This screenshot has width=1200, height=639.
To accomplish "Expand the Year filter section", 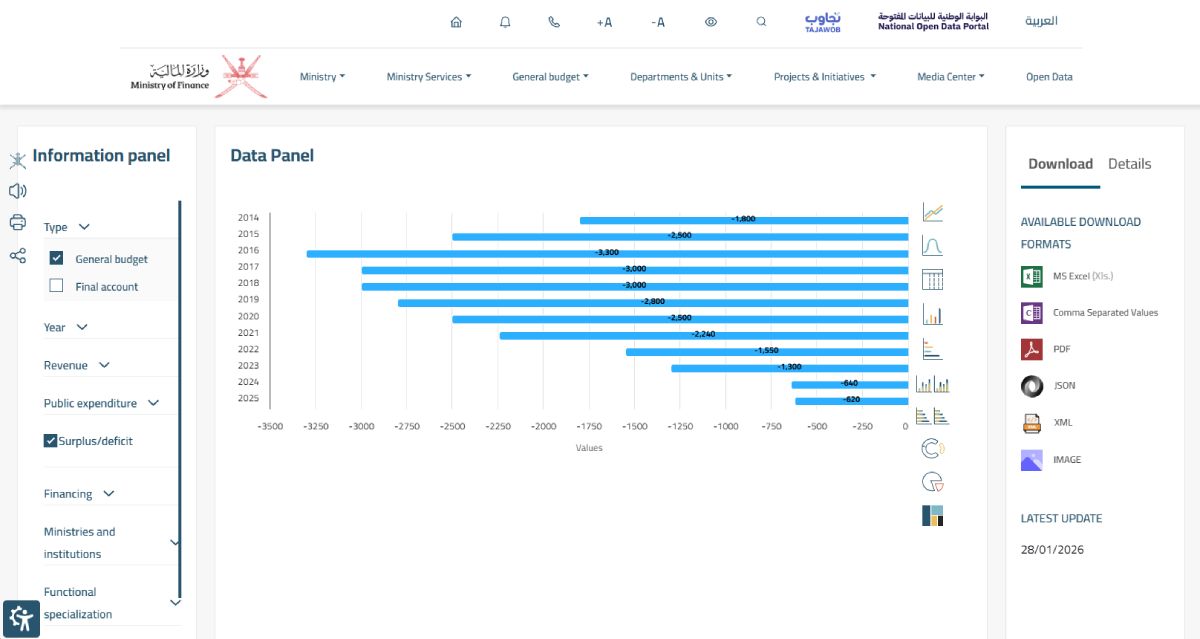I will point(66,327).
